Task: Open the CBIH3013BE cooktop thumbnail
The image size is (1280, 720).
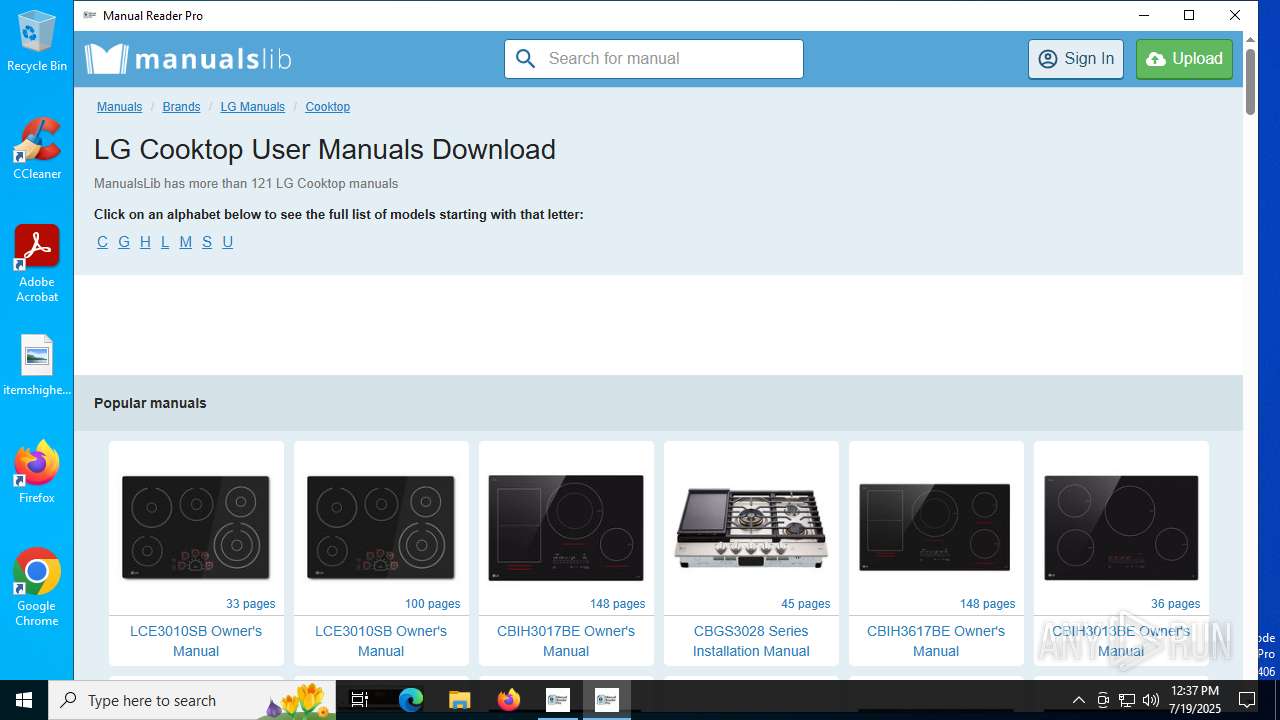Action: (1121, 527)
